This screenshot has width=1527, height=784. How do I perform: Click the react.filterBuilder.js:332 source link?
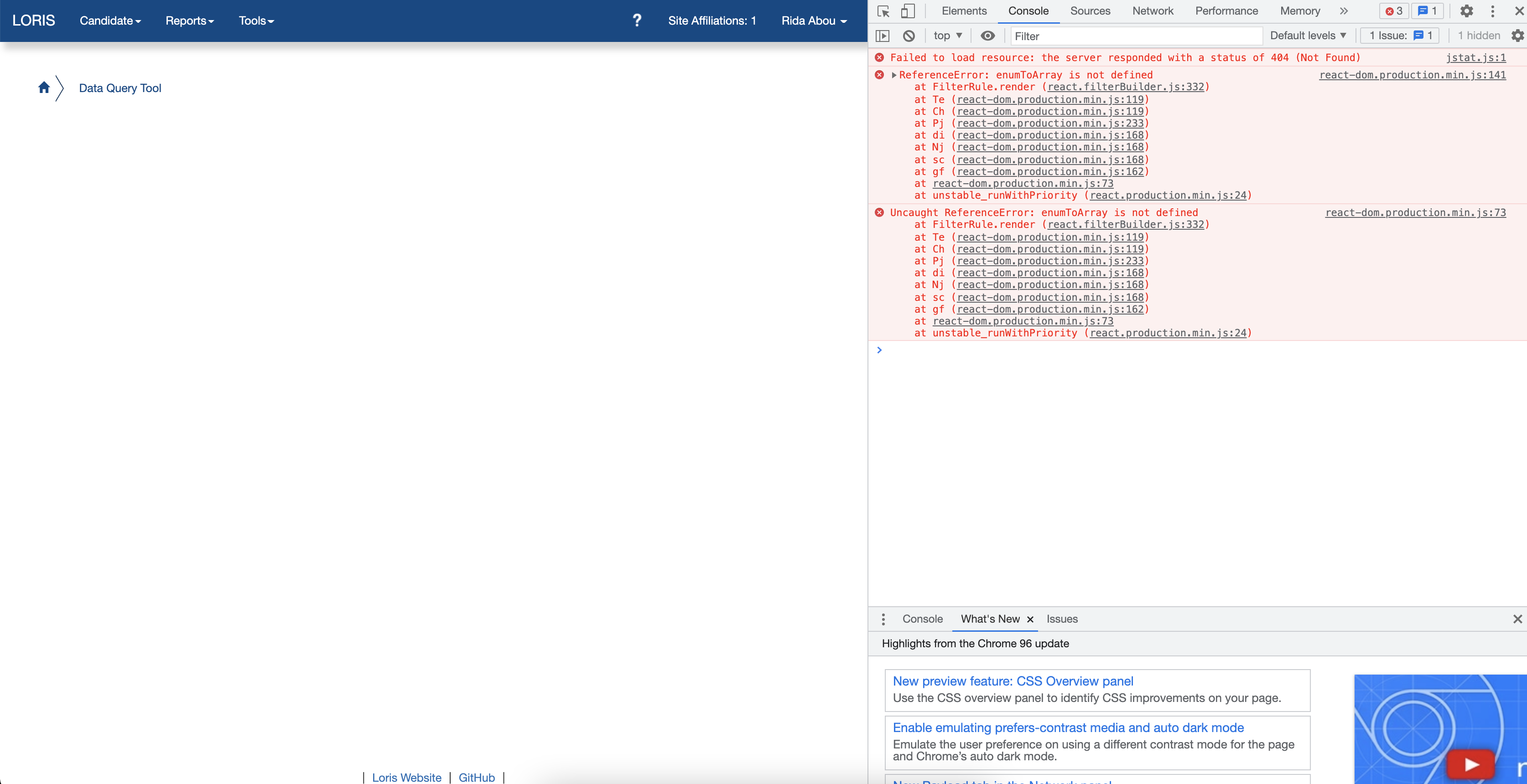tap(1125, 87)
